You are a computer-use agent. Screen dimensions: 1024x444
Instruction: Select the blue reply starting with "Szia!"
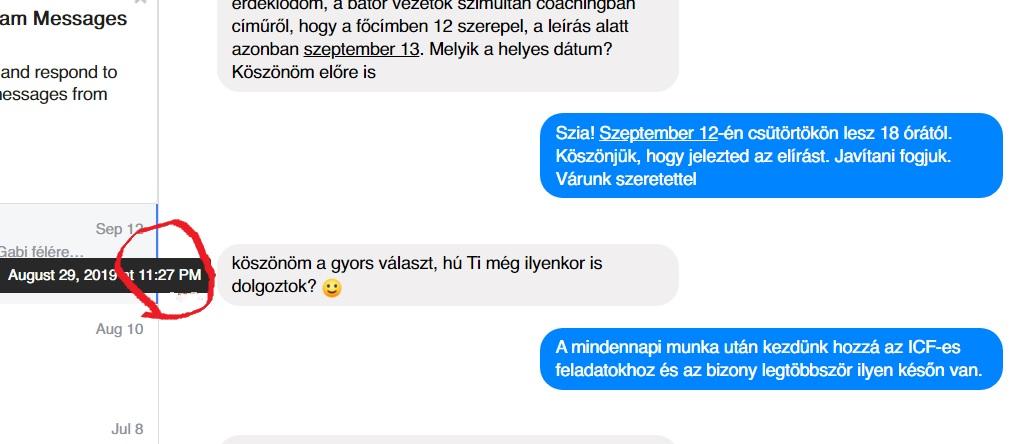click(771, 155)
